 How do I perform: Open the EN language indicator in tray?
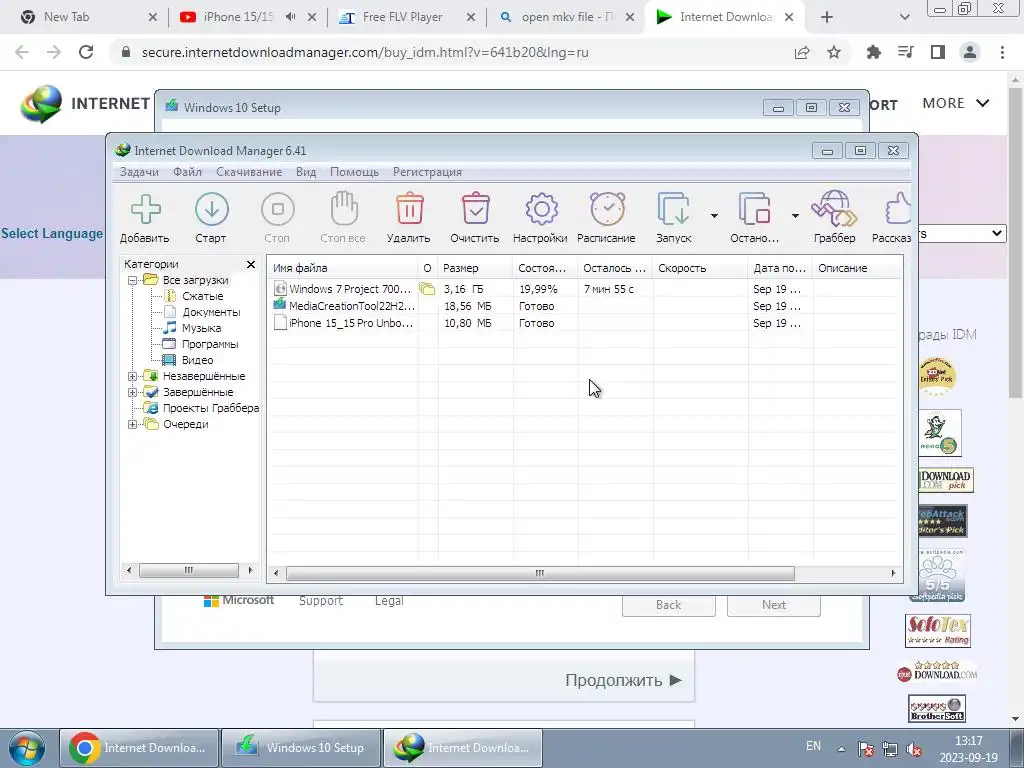(x=813, y=746)
